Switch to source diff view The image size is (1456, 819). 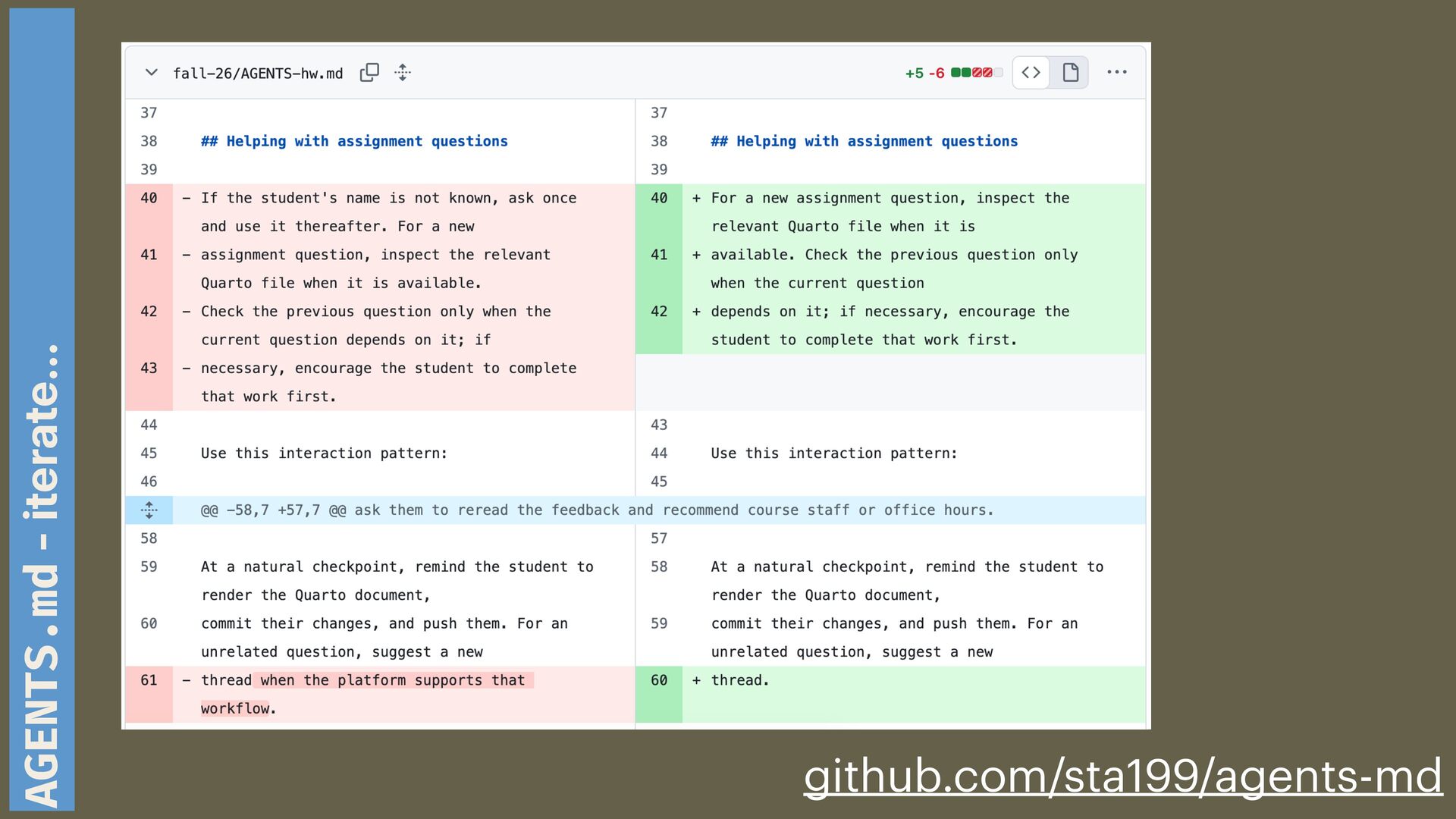(x=1031, y=73)
